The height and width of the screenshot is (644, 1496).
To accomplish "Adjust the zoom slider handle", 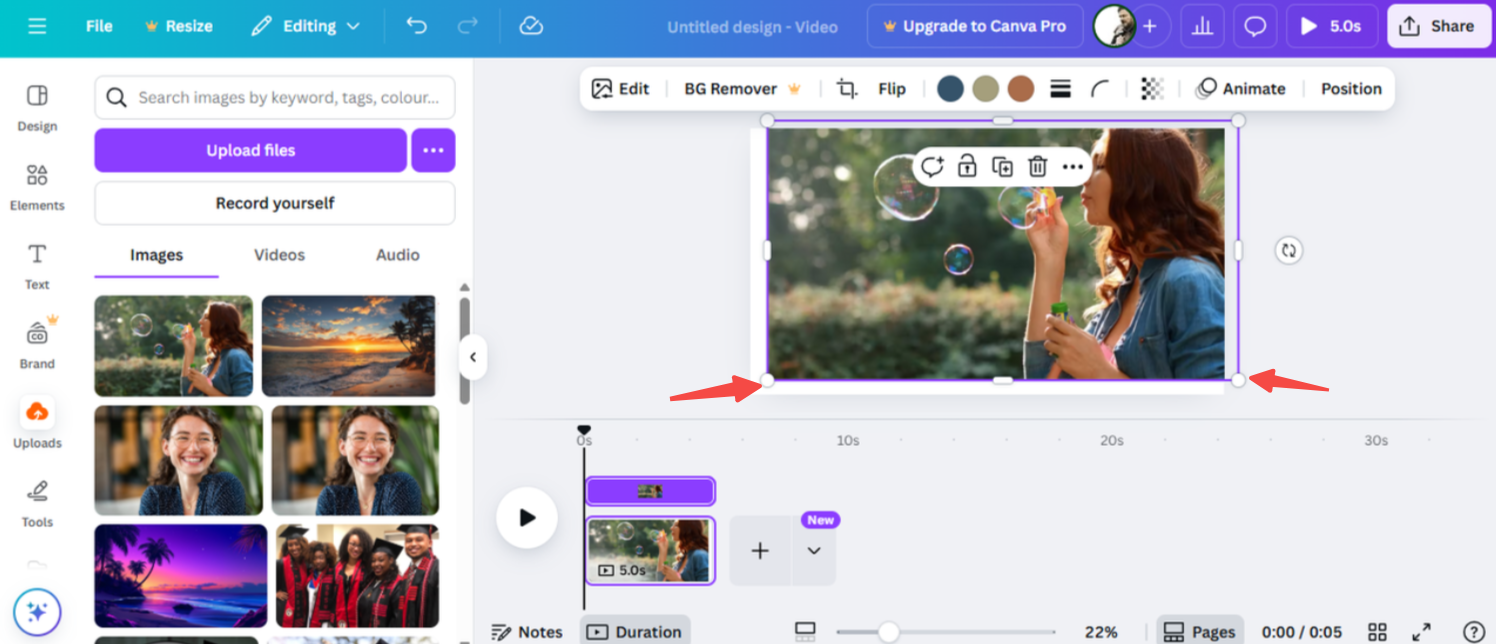I will 888,632.
